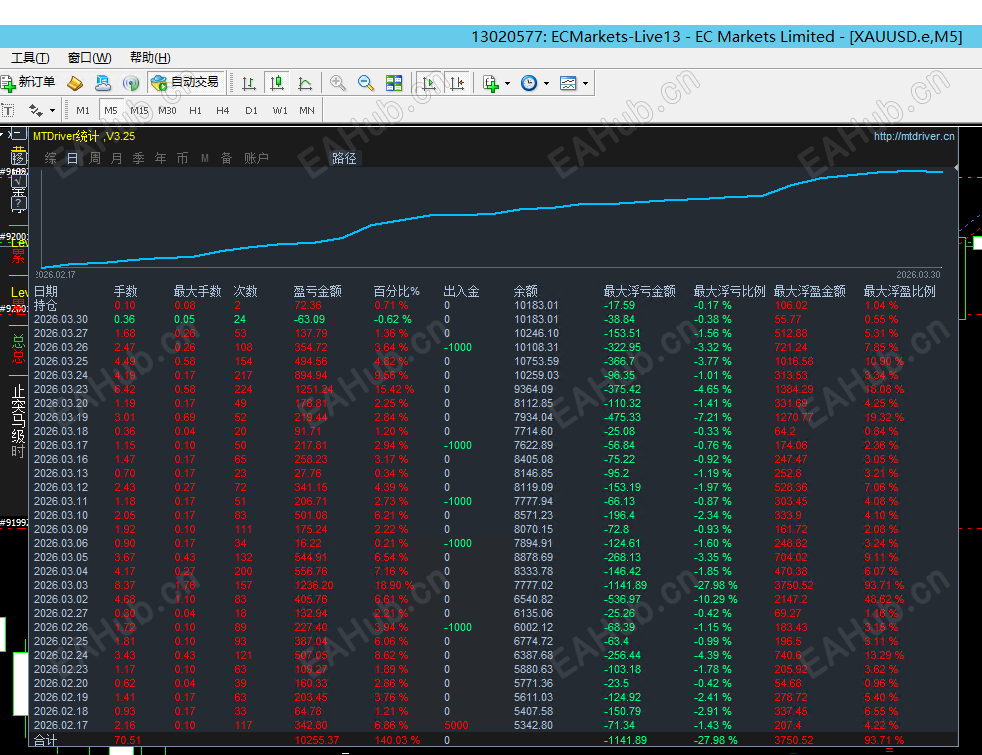Click the tile windows grid icon
Screen dimensions: 982x755
(x=394, y=83)
